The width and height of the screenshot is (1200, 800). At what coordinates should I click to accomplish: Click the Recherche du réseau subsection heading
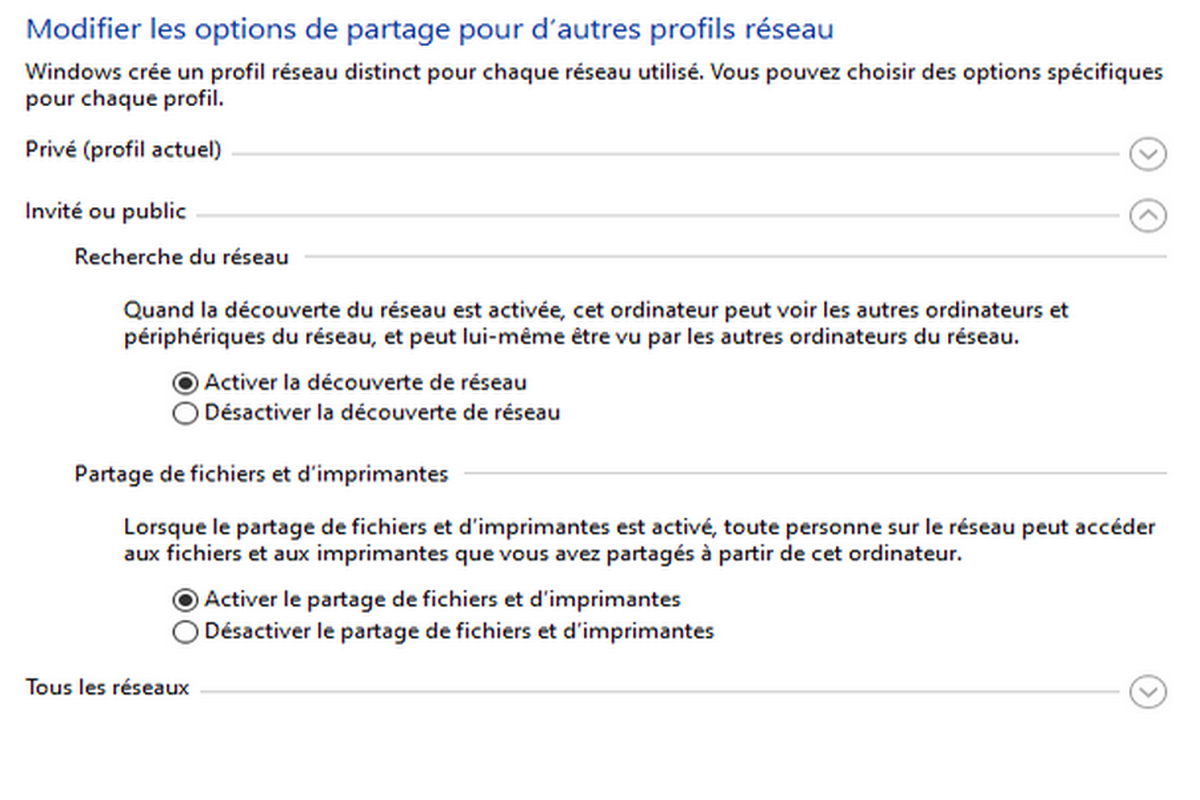[181, 257]
